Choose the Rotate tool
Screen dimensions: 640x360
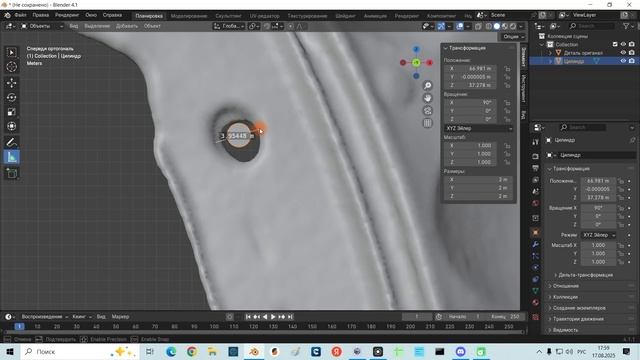tap(11, 97)
